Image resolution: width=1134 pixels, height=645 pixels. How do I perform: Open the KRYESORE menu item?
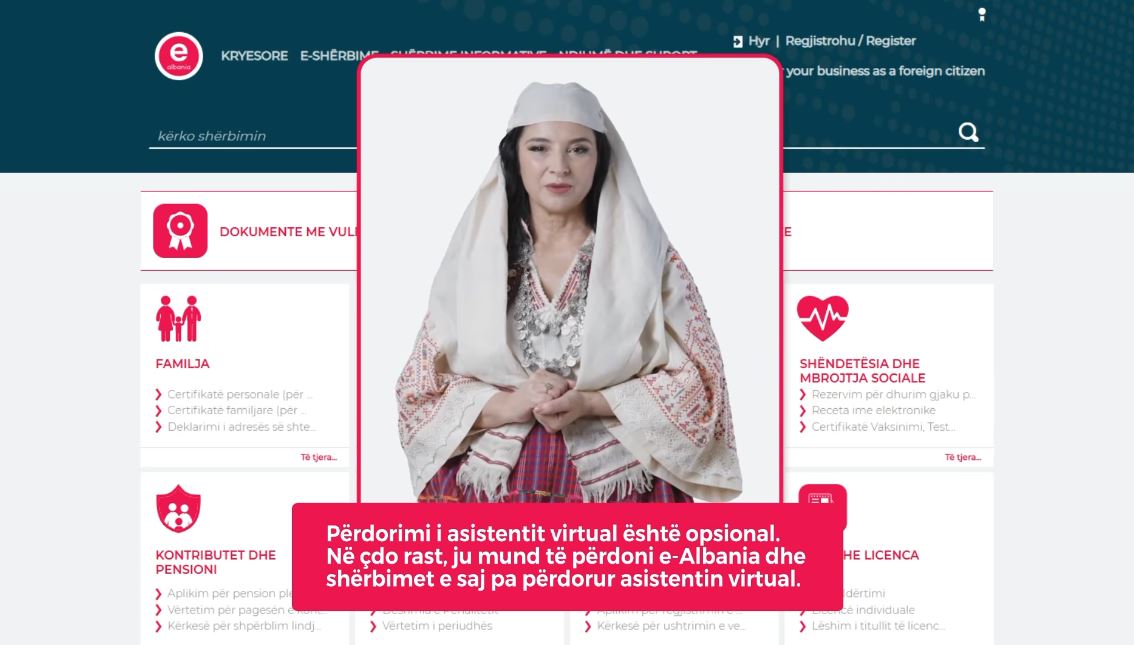(254, 56)
